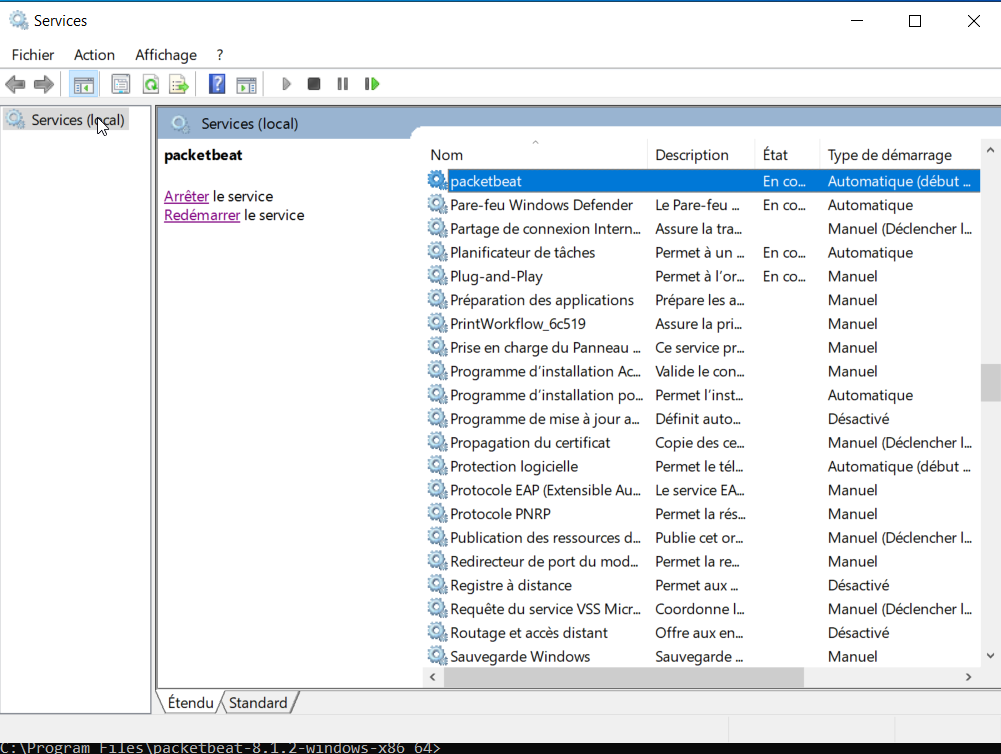1001x754 pixels.
Task: Click the Refresh toolbar icon
Action: tap(150, 84)
